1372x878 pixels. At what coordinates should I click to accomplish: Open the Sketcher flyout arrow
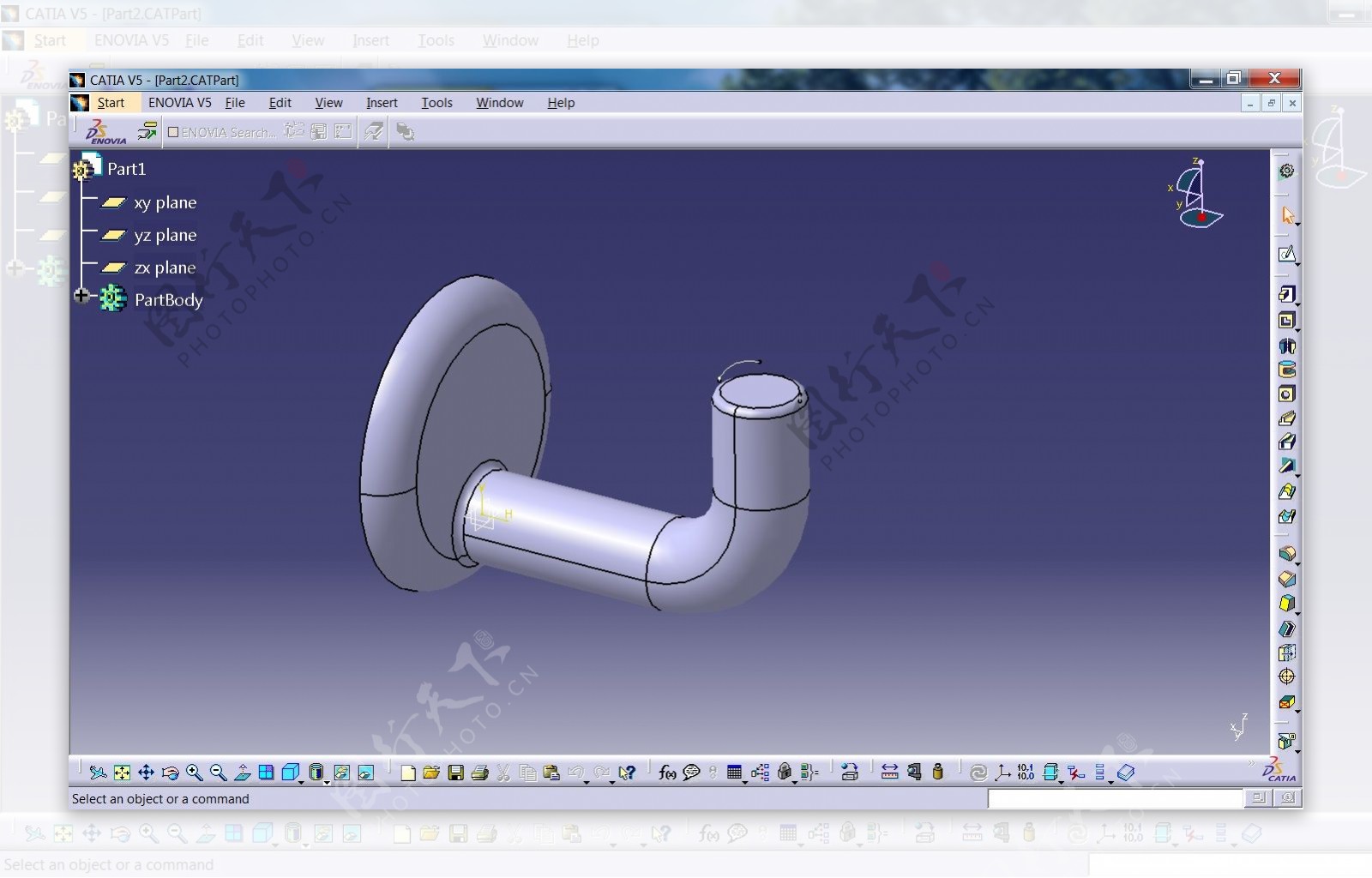point(1297,263)
